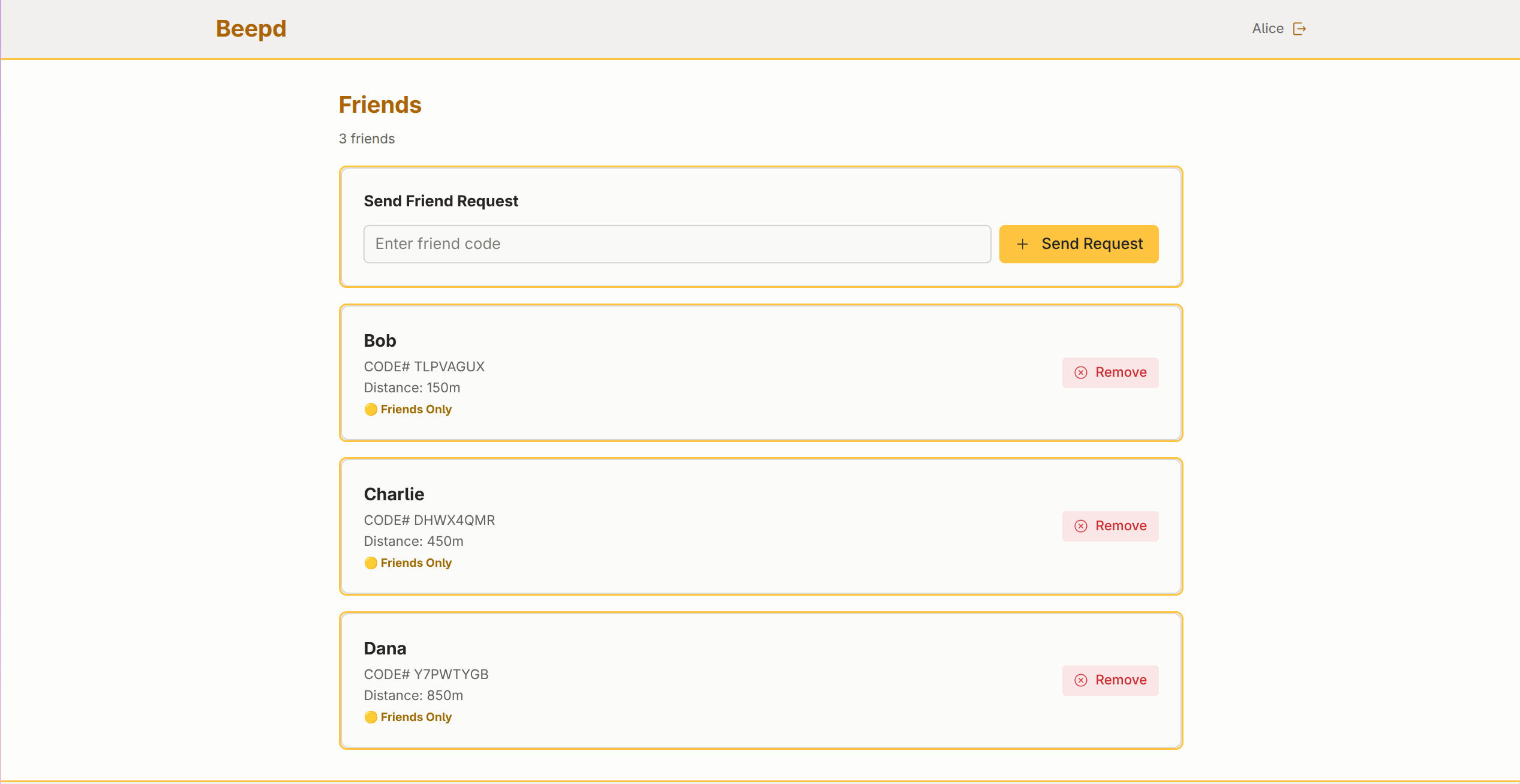Remove Bob from friends

tap(1110, 373)
